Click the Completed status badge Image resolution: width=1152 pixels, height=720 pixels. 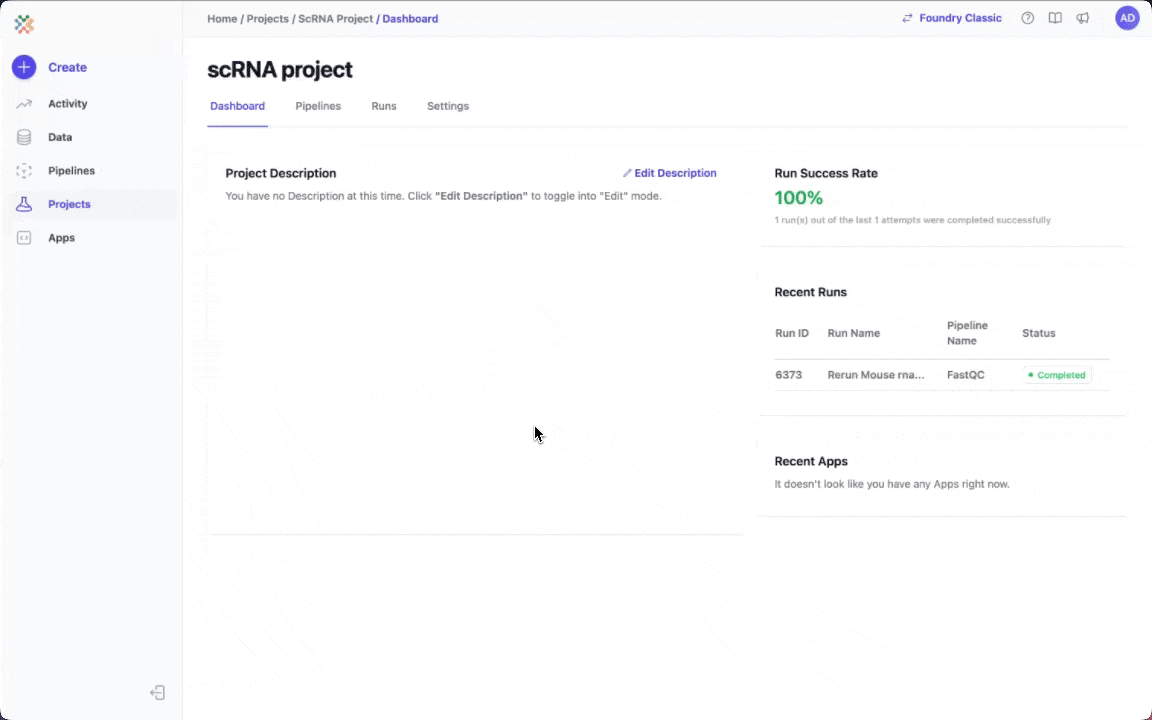(x=1056, y=375)
